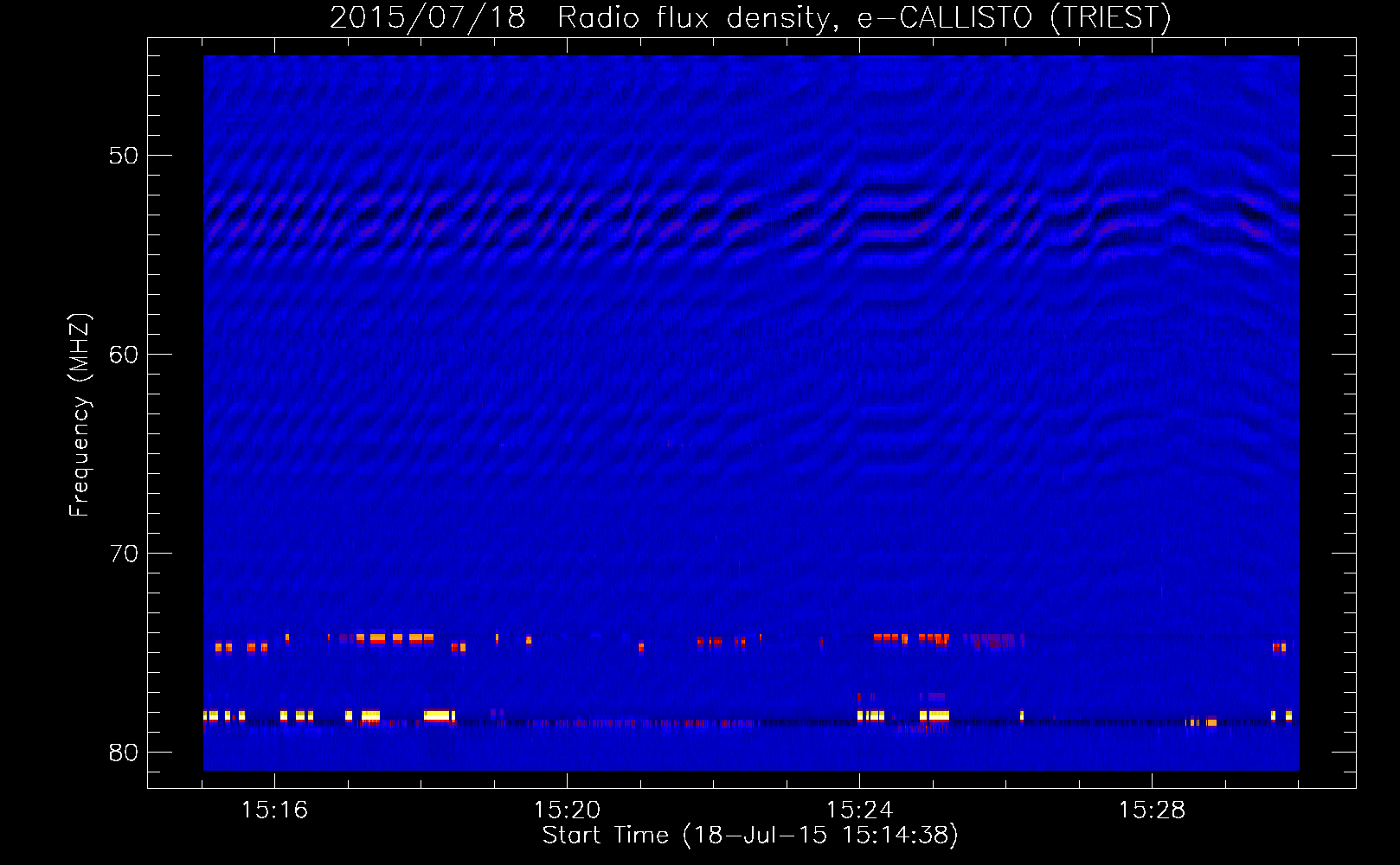Click the 15:16 time tick label
Image resolution: width=1400 pixels, height=865 pixels.
click(x=274, y=810)
